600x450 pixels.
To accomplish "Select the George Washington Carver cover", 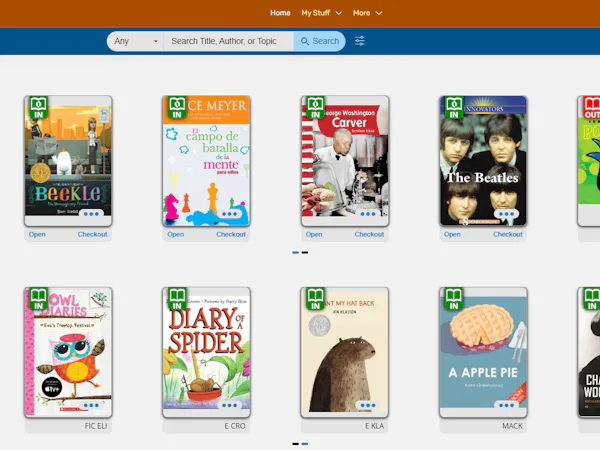I will [x=345, y=161].
